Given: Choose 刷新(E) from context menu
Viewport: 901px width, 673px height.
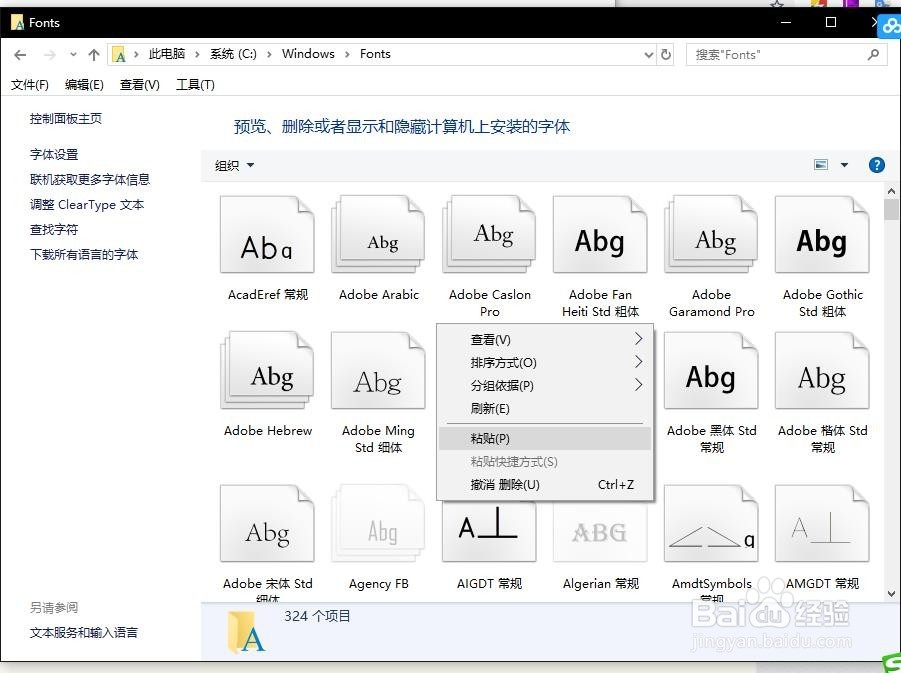Looking at the screenshot, I should click(544, 409).
